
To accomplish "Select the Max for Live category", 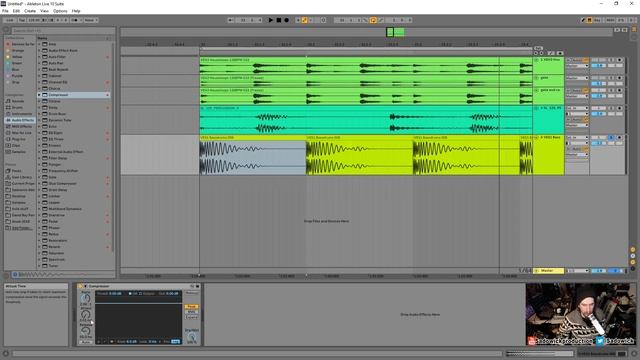I will point(20,133).
